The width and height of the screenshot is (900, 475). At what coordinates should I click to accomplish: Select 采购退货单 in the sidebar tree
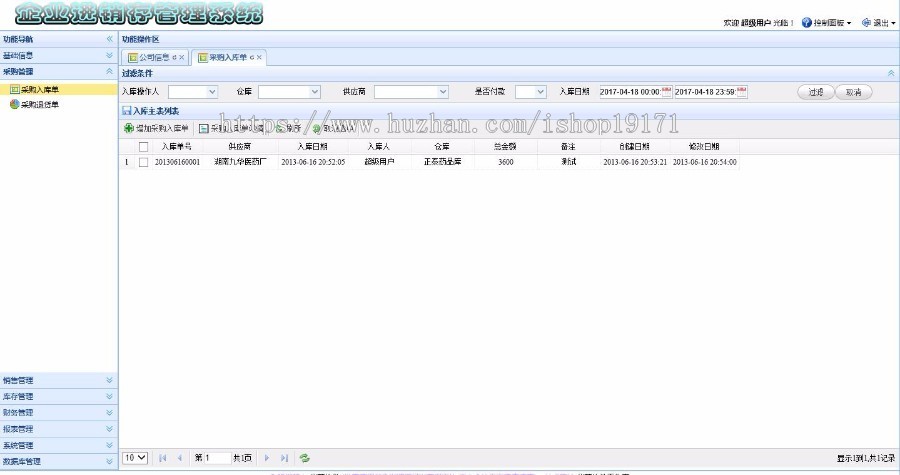tap(40, 104)
